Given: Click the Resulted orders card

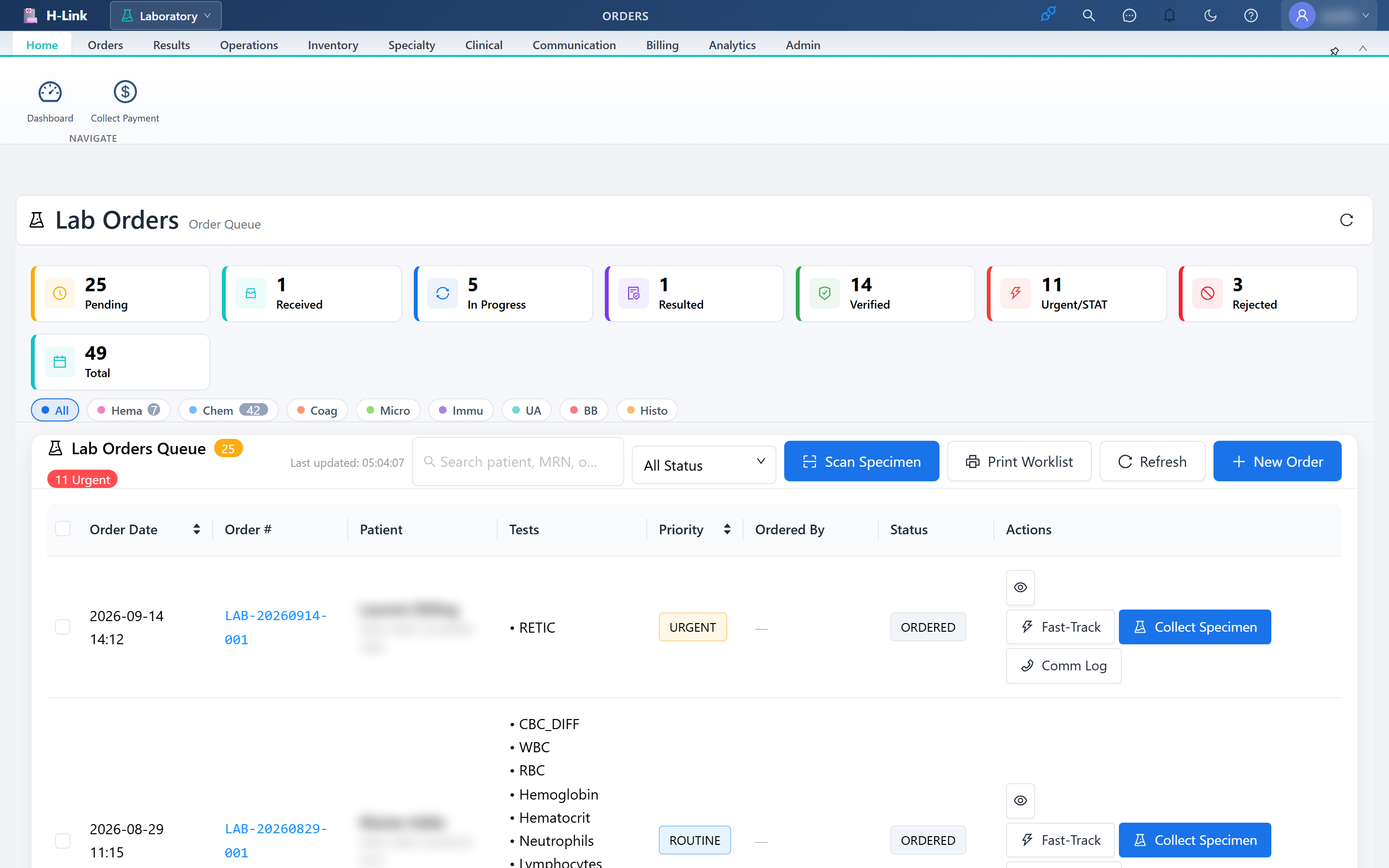Looking at the screenshot, I should click(x=694, y=293).
